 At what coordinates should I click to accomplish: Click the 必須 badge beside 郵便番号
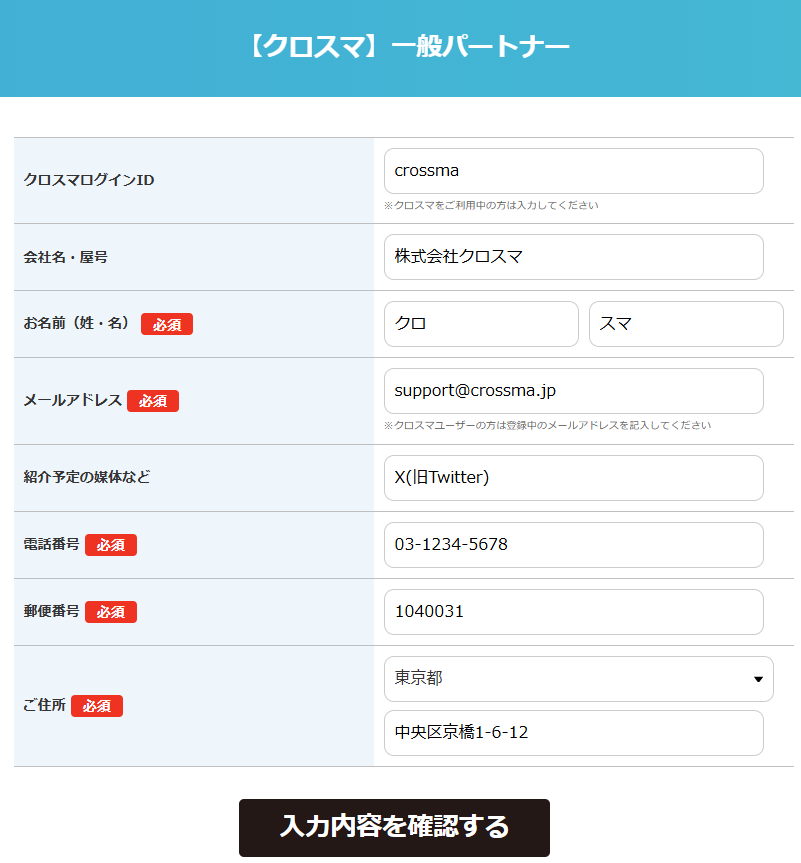(110, 612)
